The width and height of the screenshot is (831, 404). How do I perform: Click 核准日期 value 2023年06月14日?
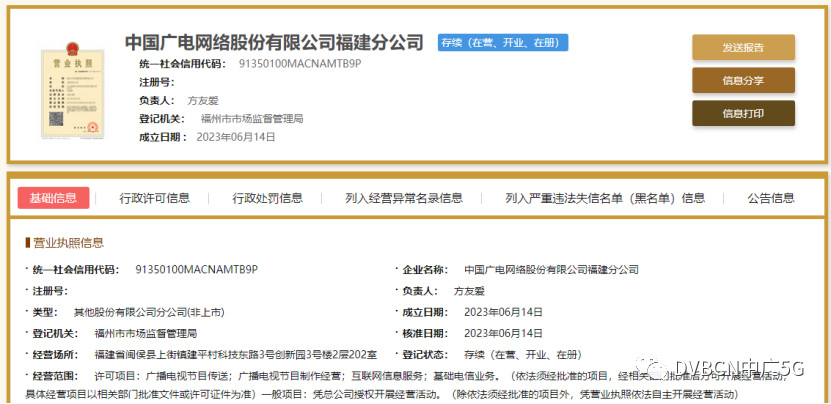503,333
